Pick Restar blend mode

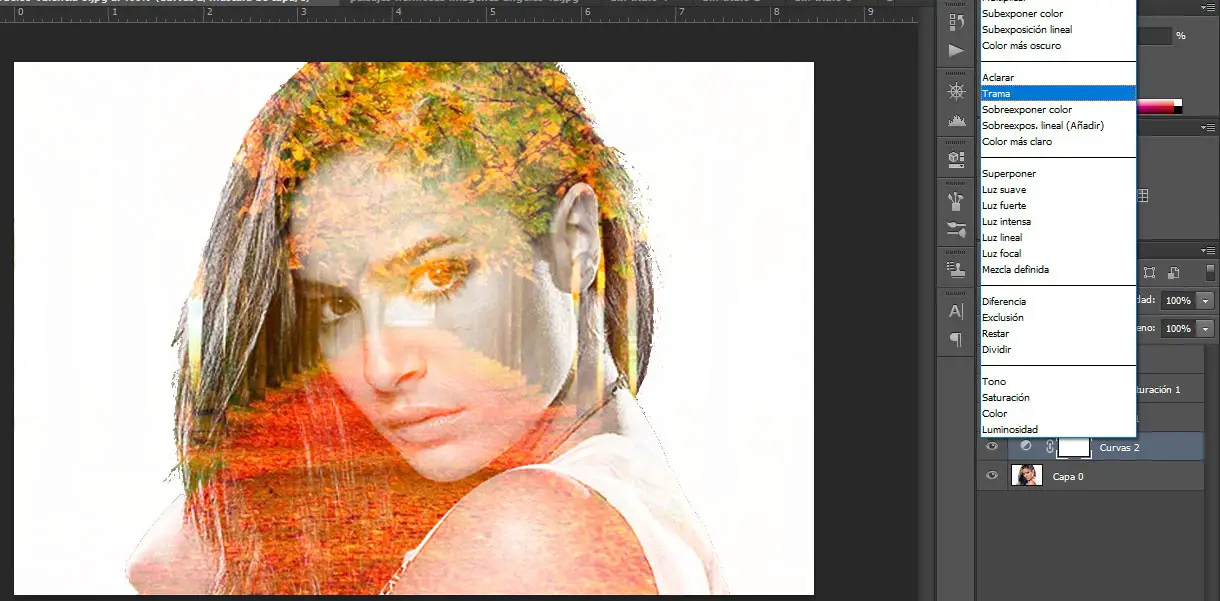point(1057,333)
